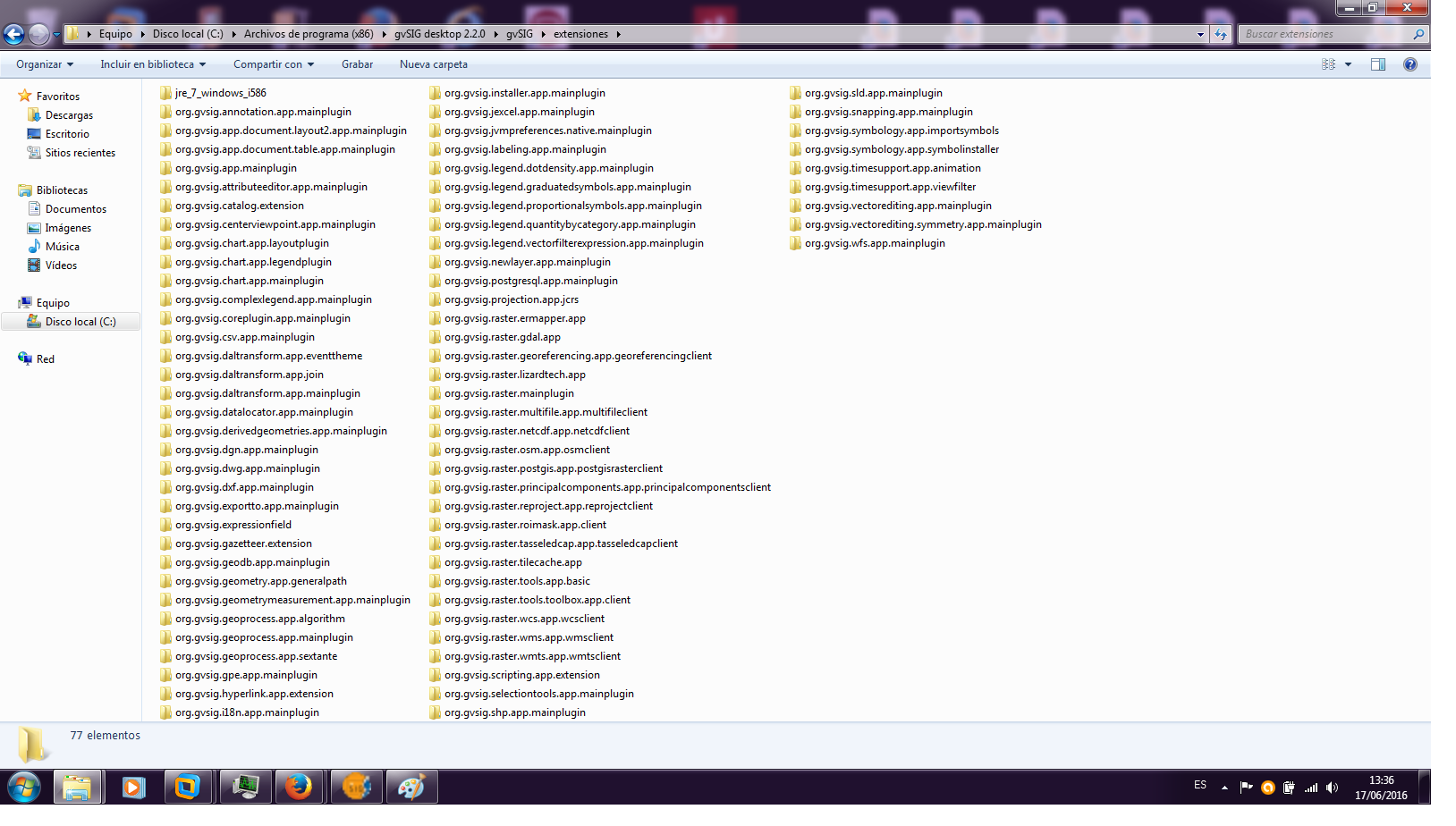Open the address bar history dropdown
This screenshot has height=826, width=1456.
(x=1200, y=34)
